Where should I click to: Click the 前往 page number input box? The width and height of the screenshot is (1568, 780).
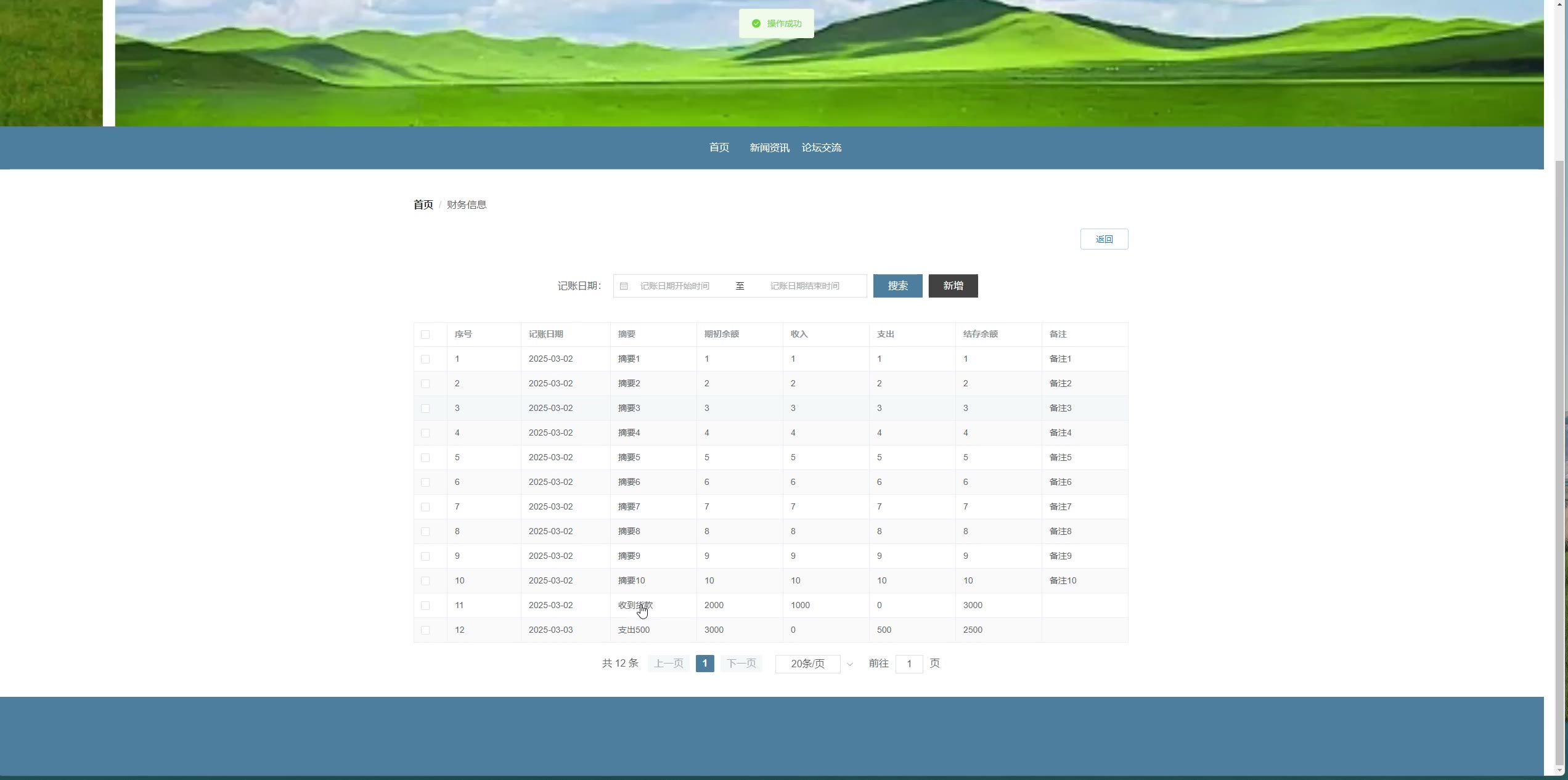point(909,664)
